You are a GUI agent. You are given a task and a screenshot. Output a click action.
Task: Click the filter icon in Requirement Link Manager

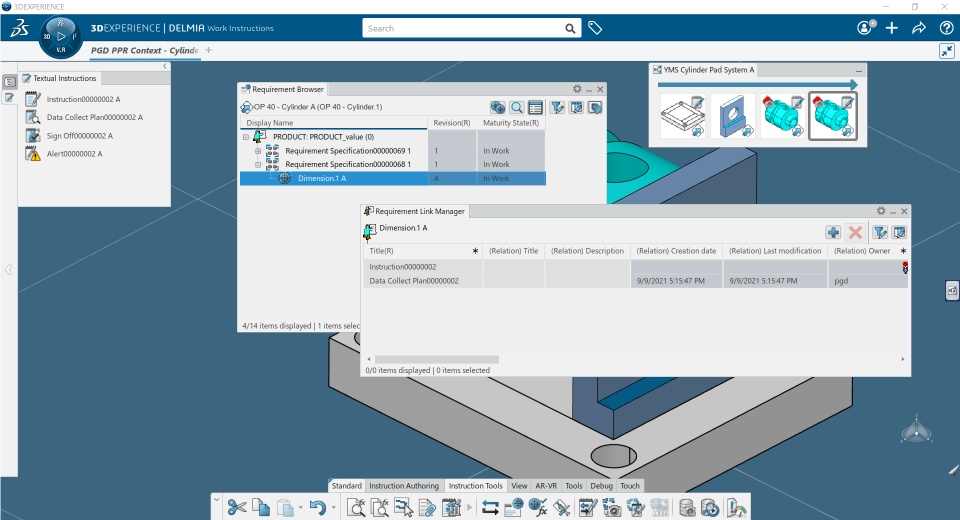(x=880, y=232)
